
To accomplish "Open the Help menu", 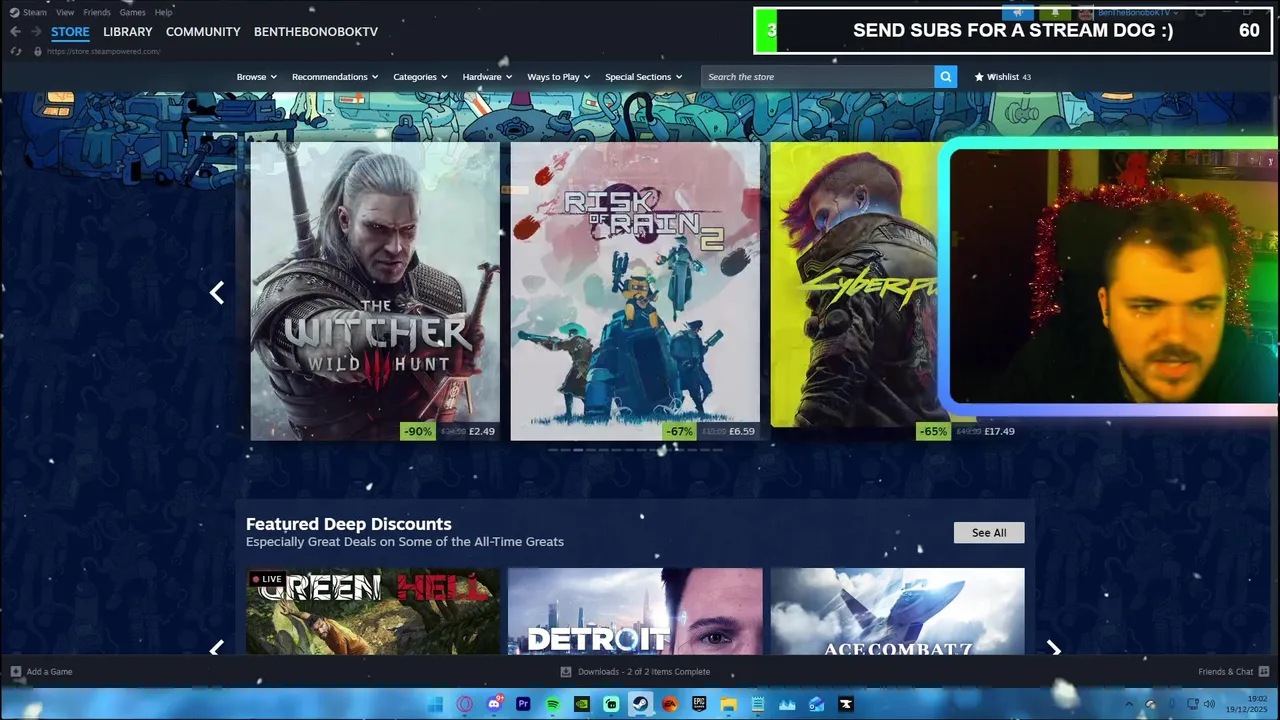I will (x=163, y=12).
